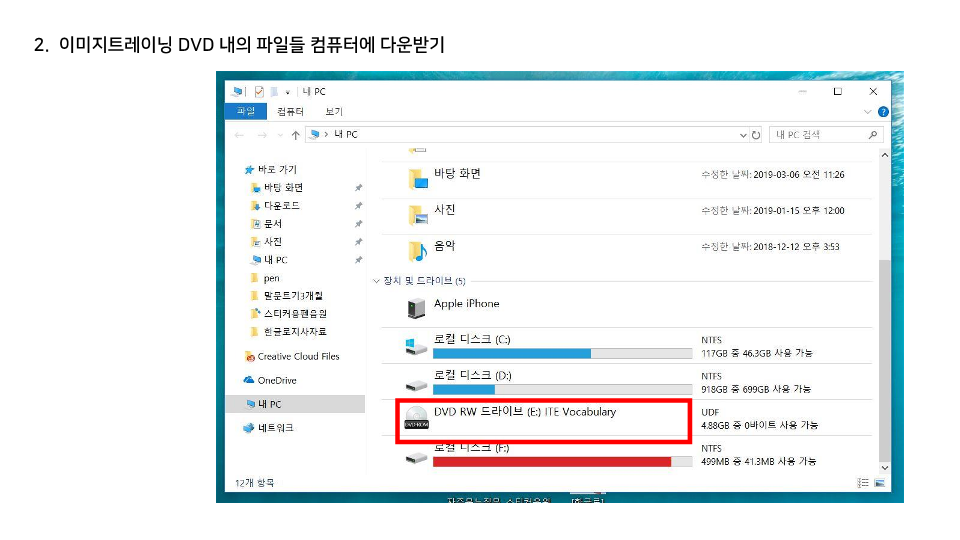The image size is (960, 540).
Task: Click the blue help question mark icon
Action: click(883, 112)
